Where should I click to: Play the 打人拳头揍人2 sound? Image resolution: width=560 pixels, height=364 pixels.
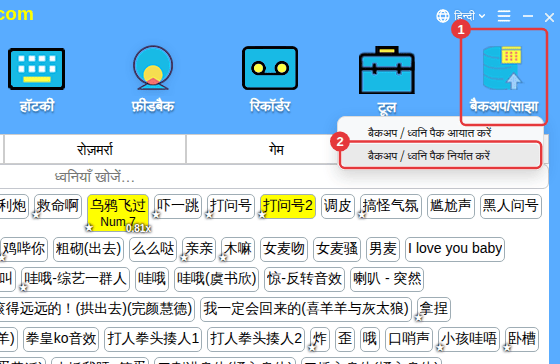256,339
